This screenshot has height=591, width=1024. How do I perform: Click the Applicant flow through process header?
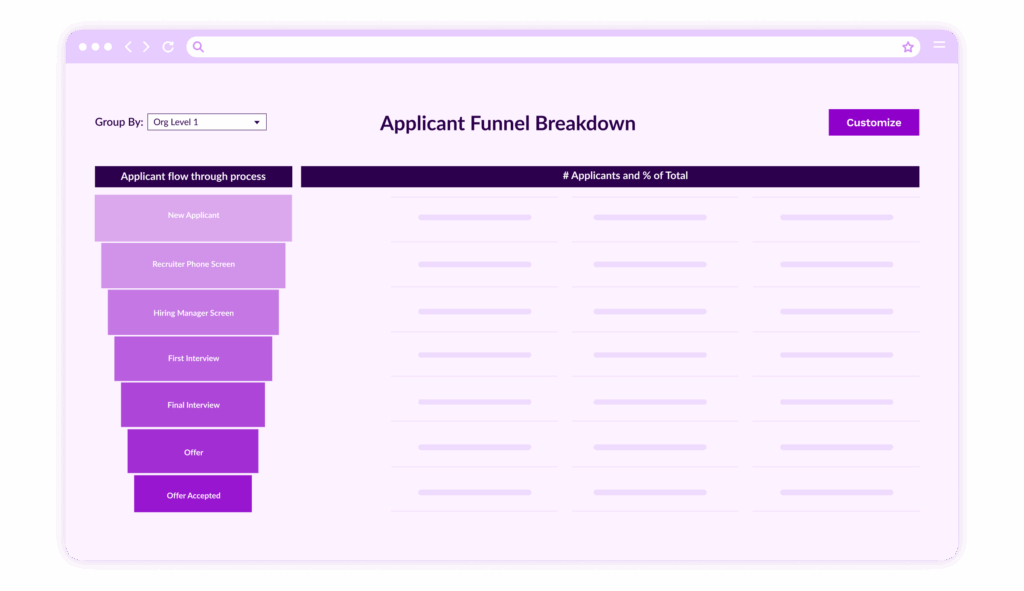(193, 177)
